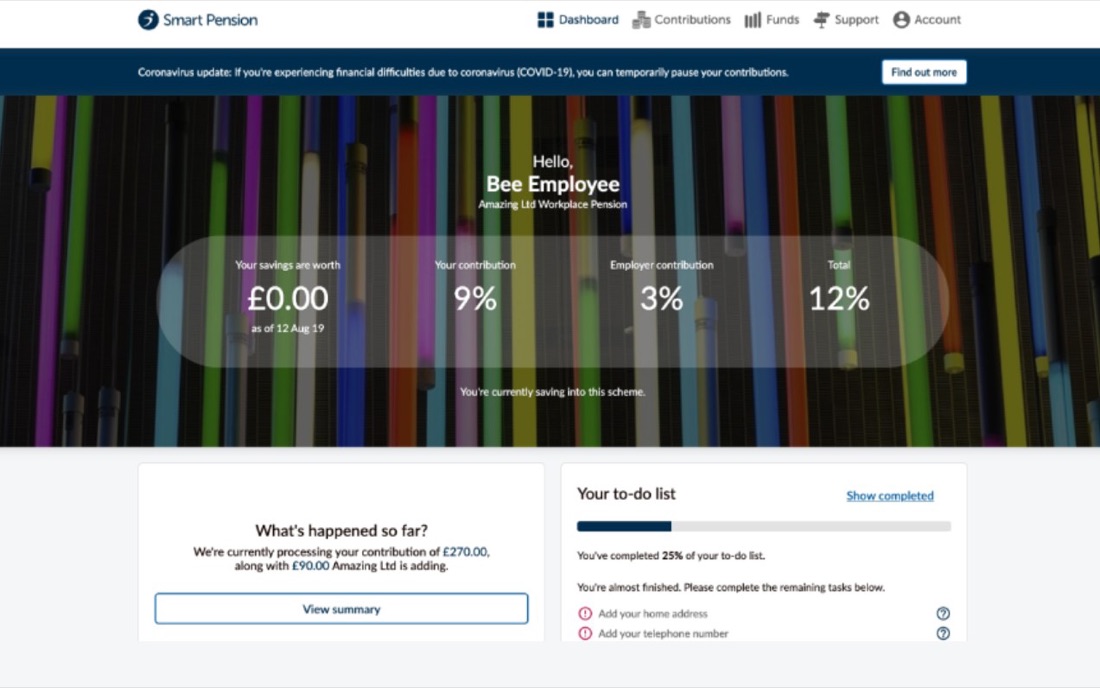Click the Dashboard grid icon
Viewport: 1100px width, 688px height.
point(545,20)
